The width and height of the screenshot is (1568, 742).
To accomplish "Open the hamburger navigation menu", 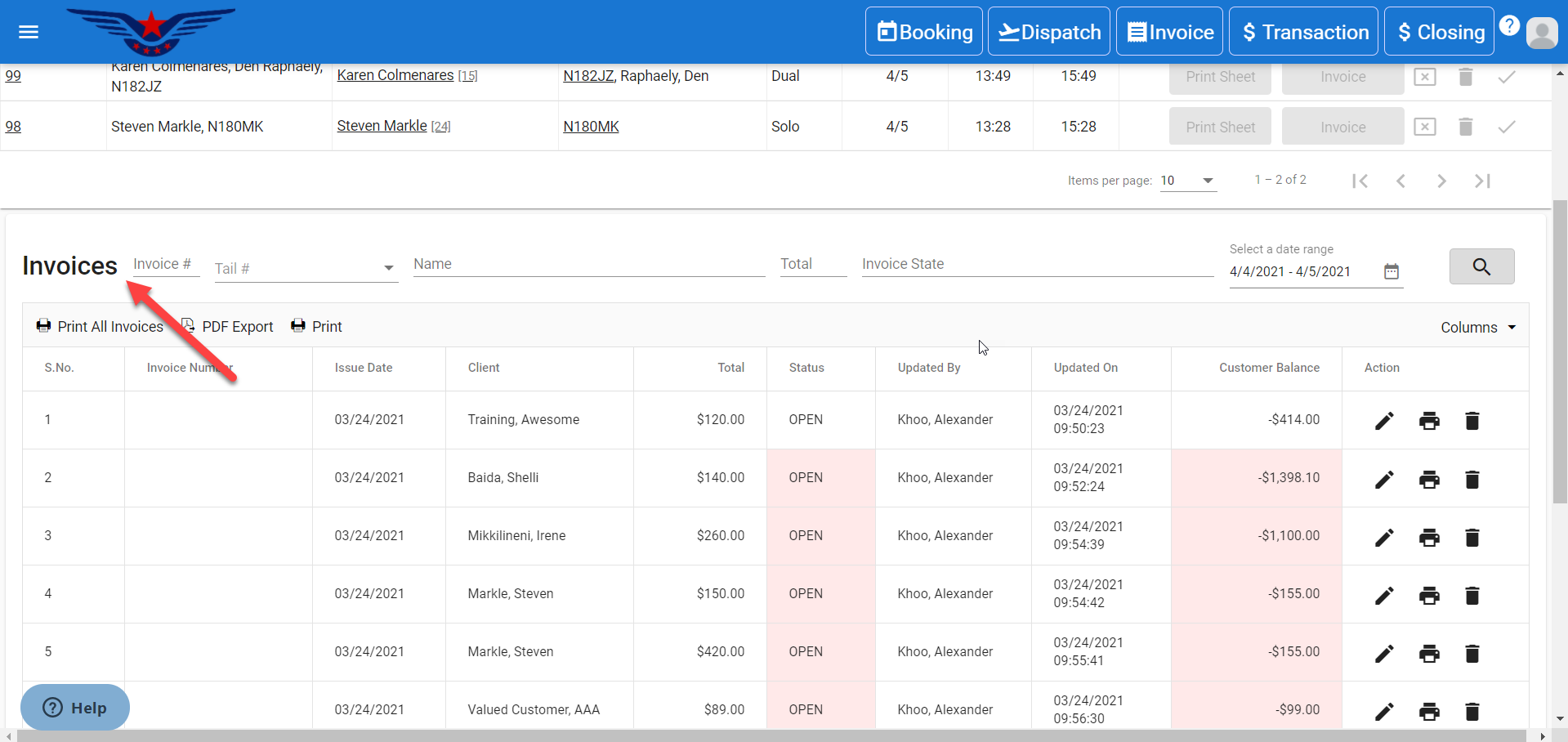I will pos(29,32).
